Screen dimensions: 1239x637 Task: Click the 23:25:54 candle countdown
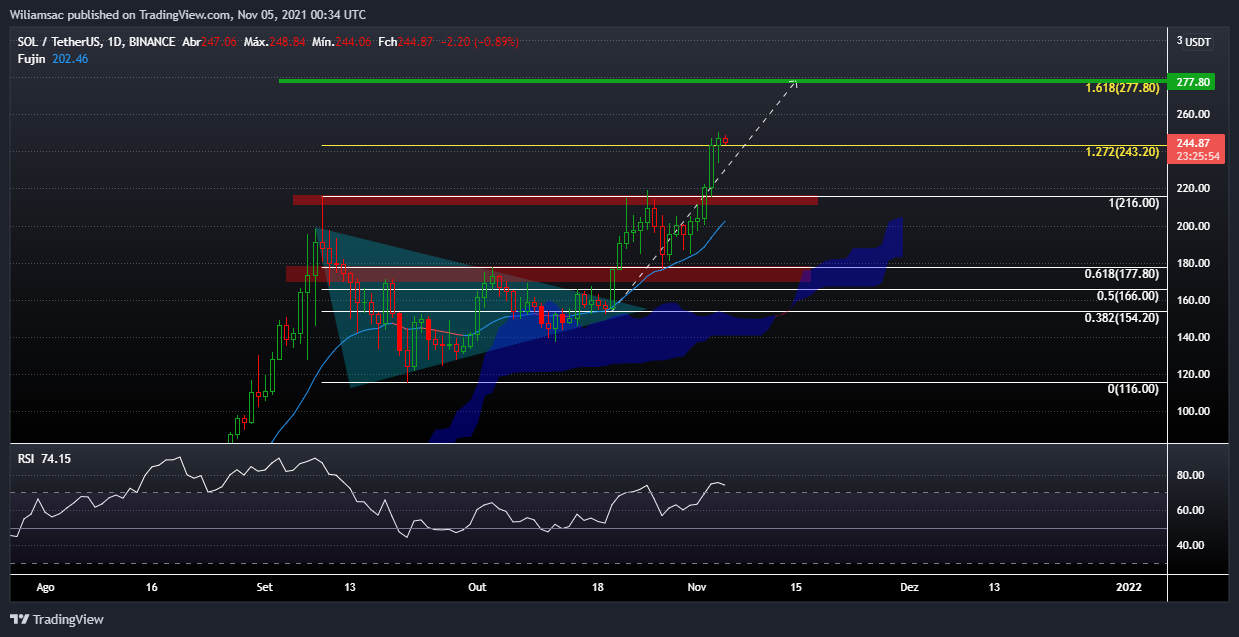click(x=1197, y=156)
